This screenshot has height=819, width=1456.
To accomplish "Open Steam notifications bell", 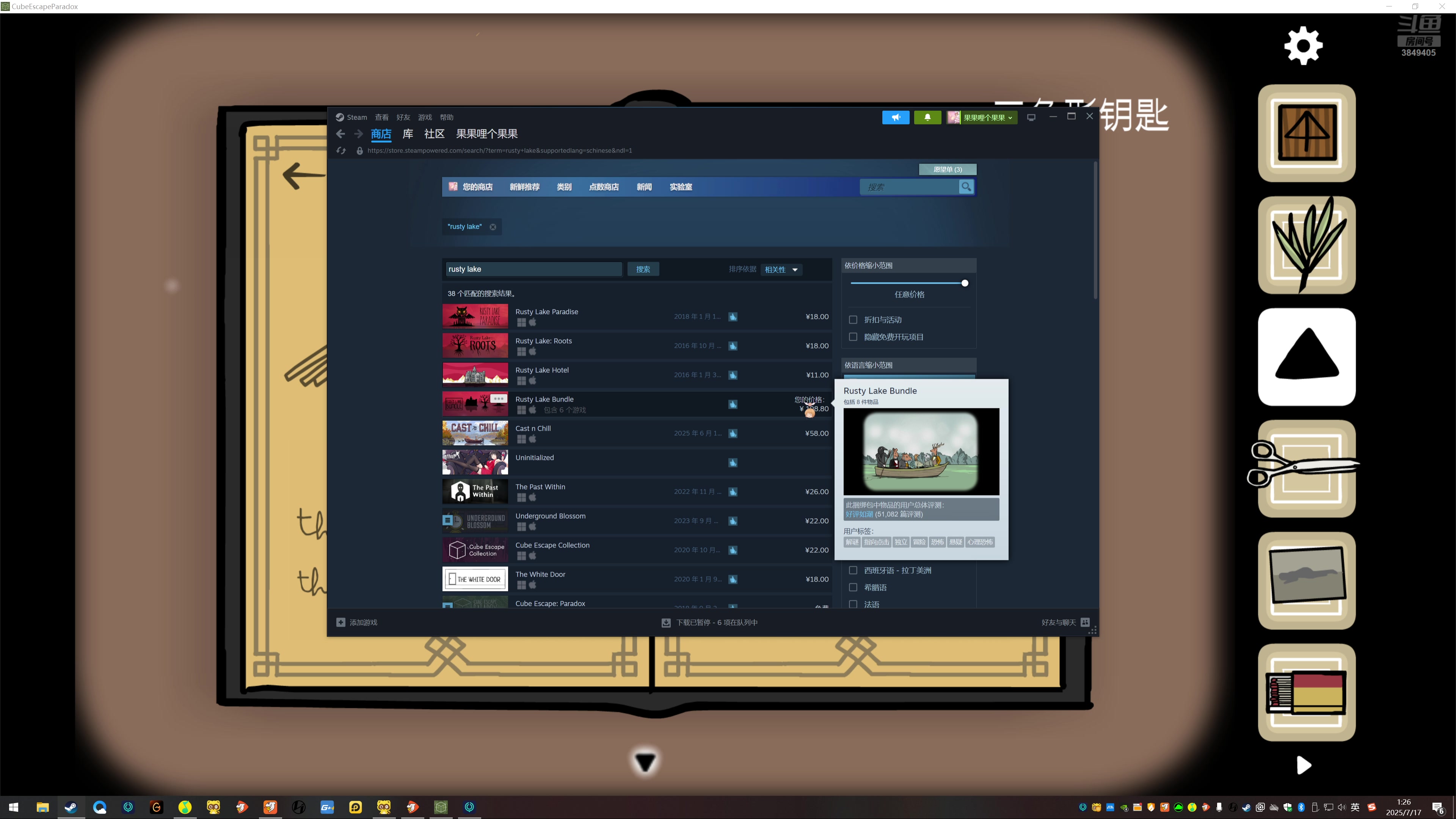I will pos(927,118).
